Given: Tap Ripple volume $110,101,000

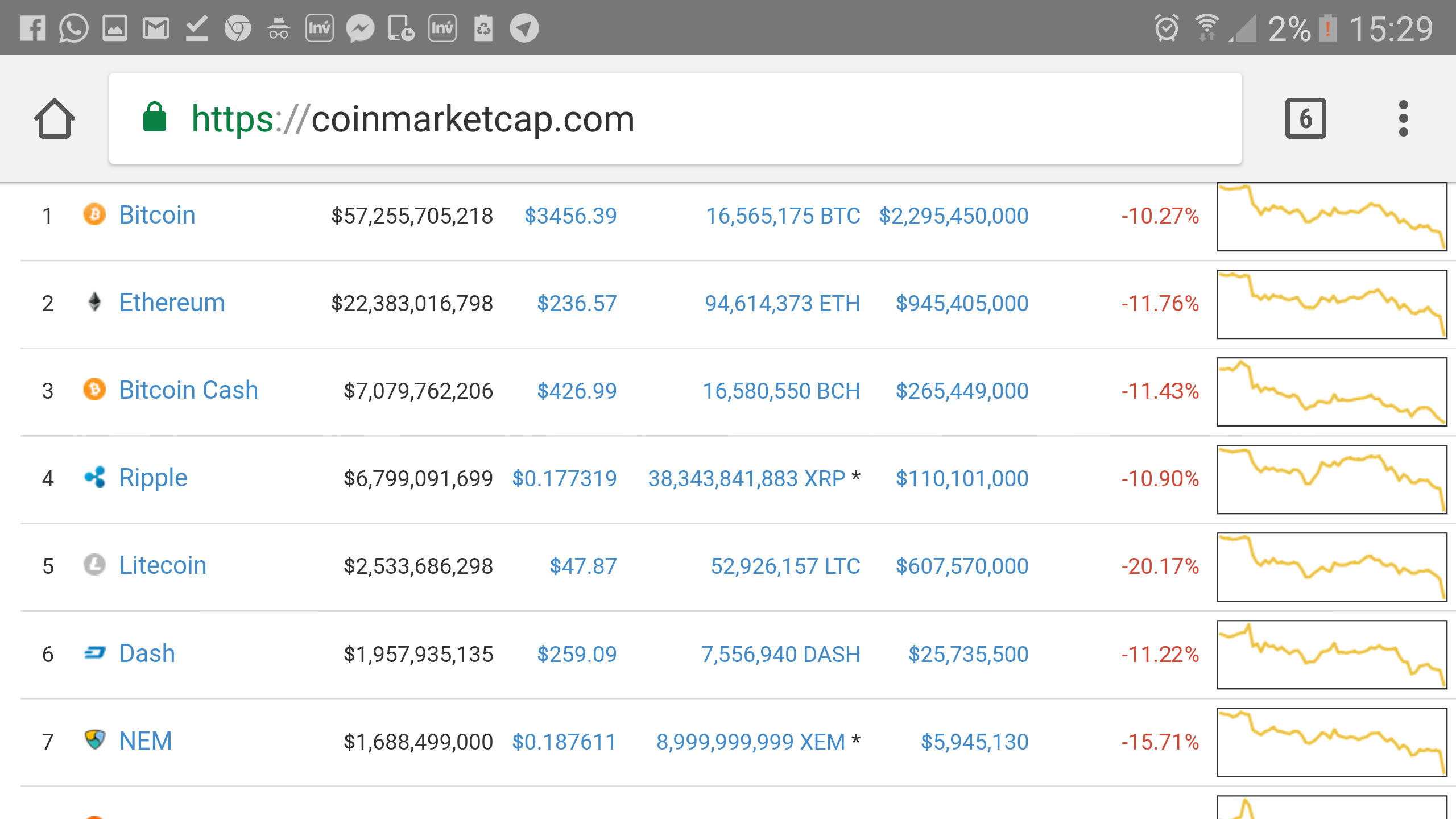Looking at the screenshot, I should [962, 478].
